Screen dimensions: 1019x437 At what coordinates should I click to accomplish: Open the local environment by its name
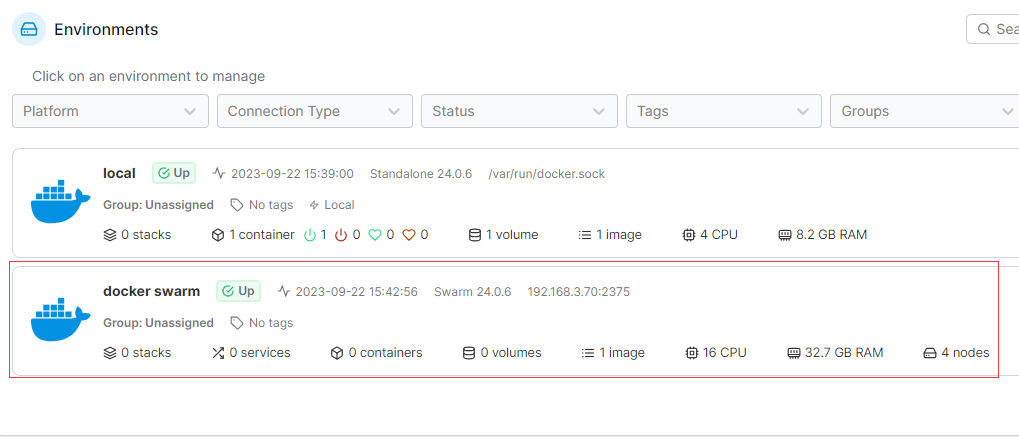[x=119, y=173]
